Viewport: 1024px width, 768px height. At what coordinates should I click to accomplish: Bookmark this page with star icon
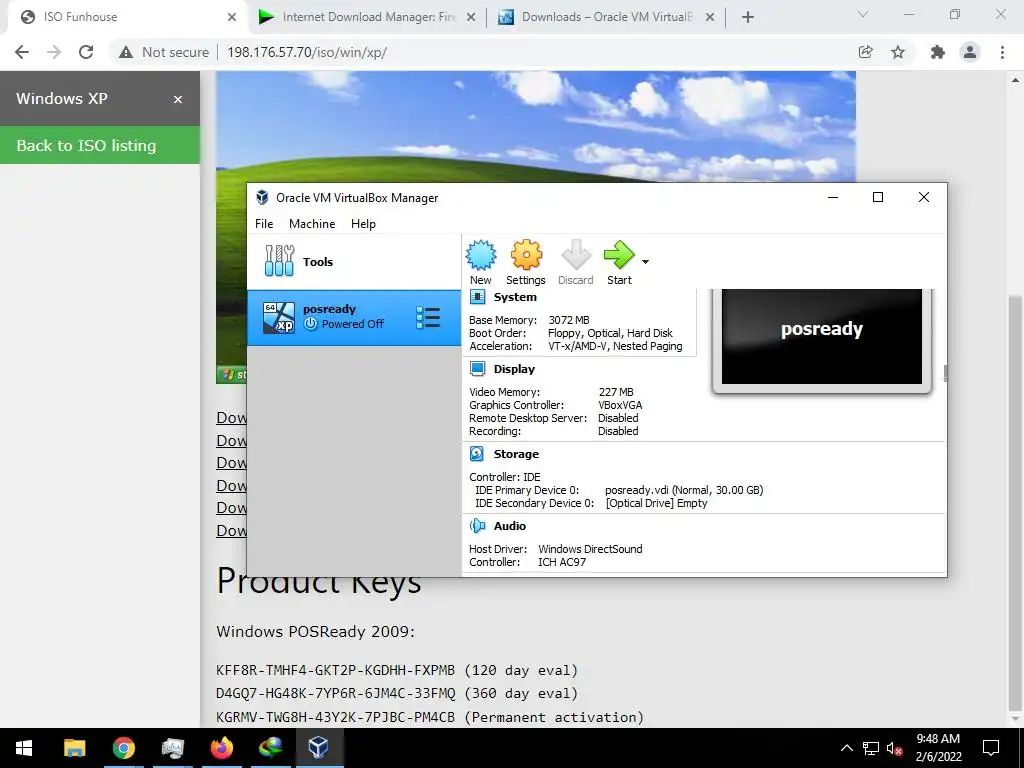(x=898, y=52)
